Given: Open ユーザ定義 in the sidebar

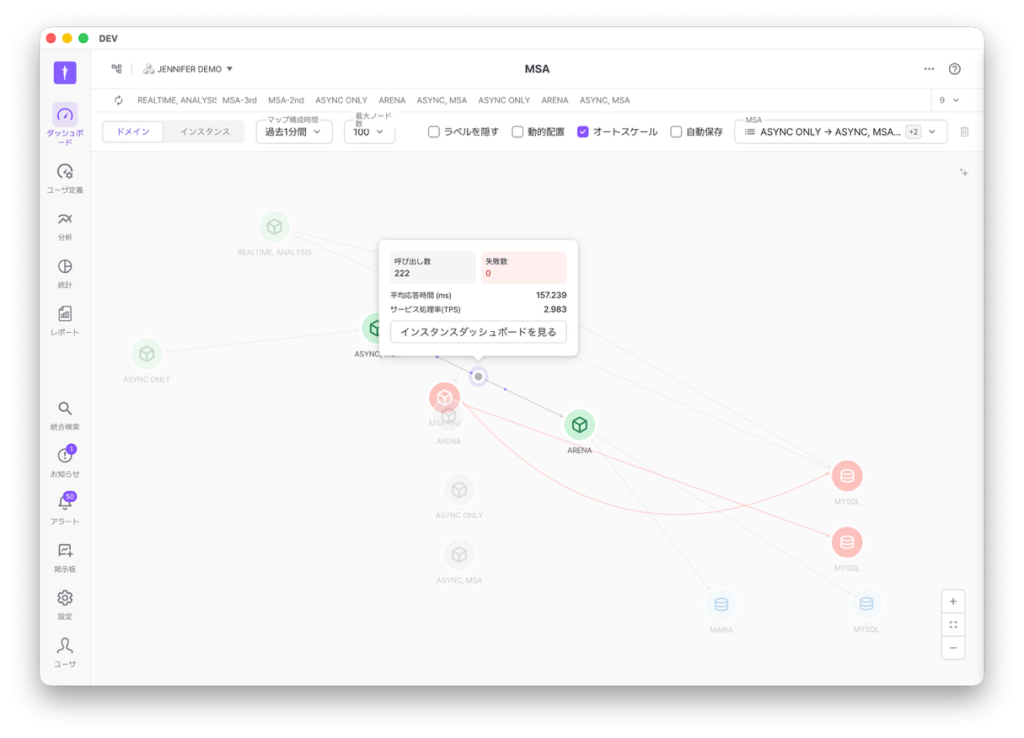Looking at the screenshot, I should pos(64,172).
